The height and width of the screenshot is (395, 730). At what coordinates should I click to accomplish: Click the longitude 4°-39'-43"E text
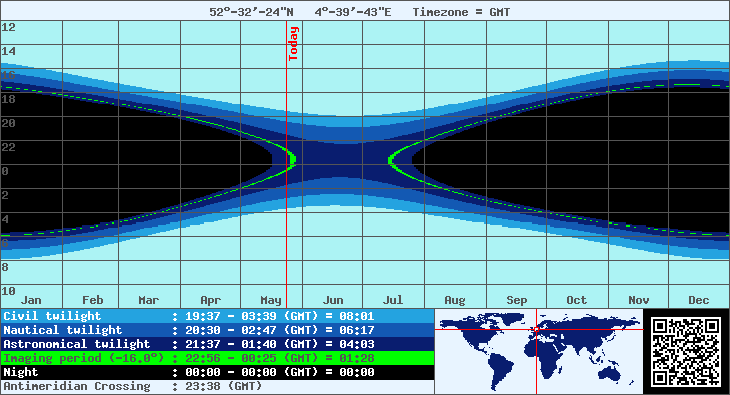(353, 12)
